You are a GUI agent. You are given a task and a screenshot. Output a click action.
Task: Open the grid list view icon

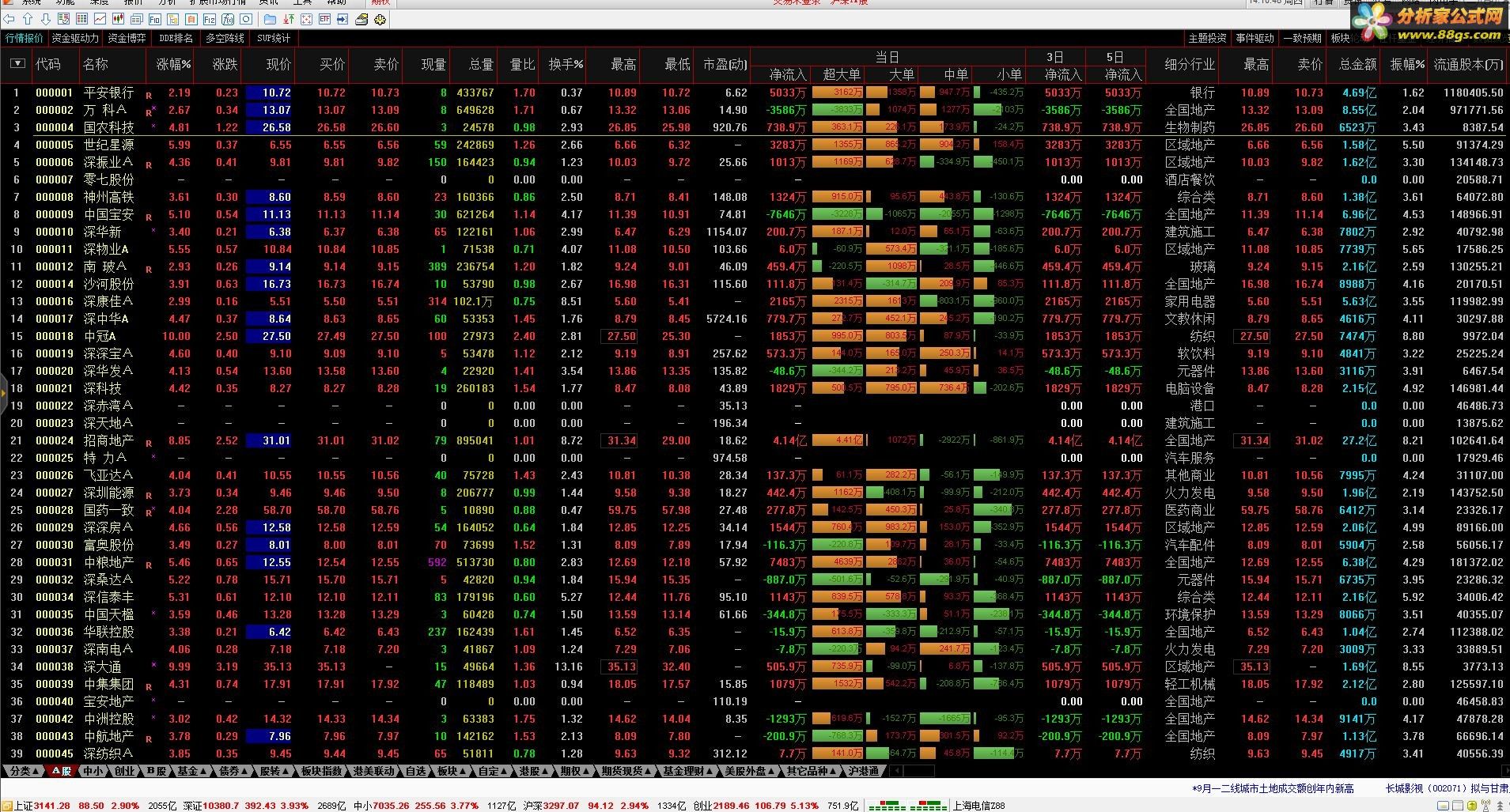(81, 19)
